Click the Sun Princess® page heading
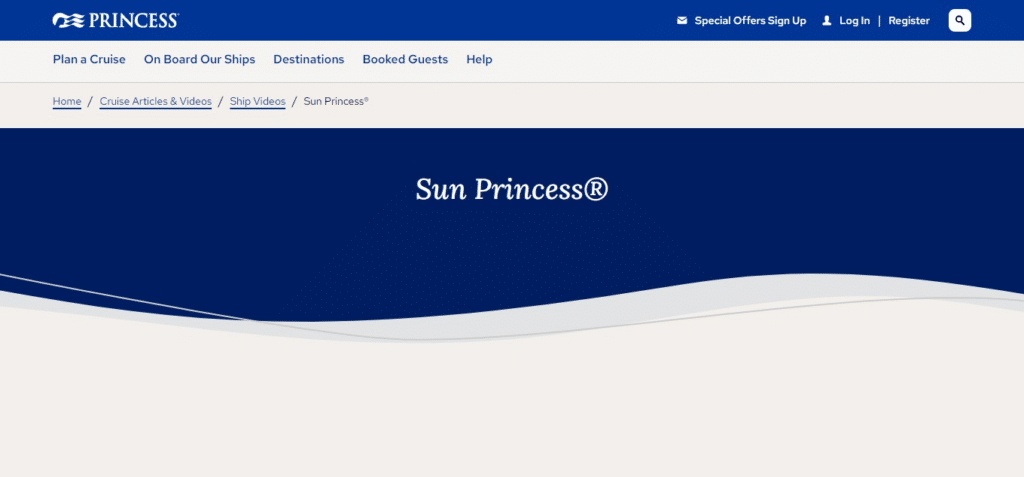This screenshot has height=477, width=1024. pos(511,189)
